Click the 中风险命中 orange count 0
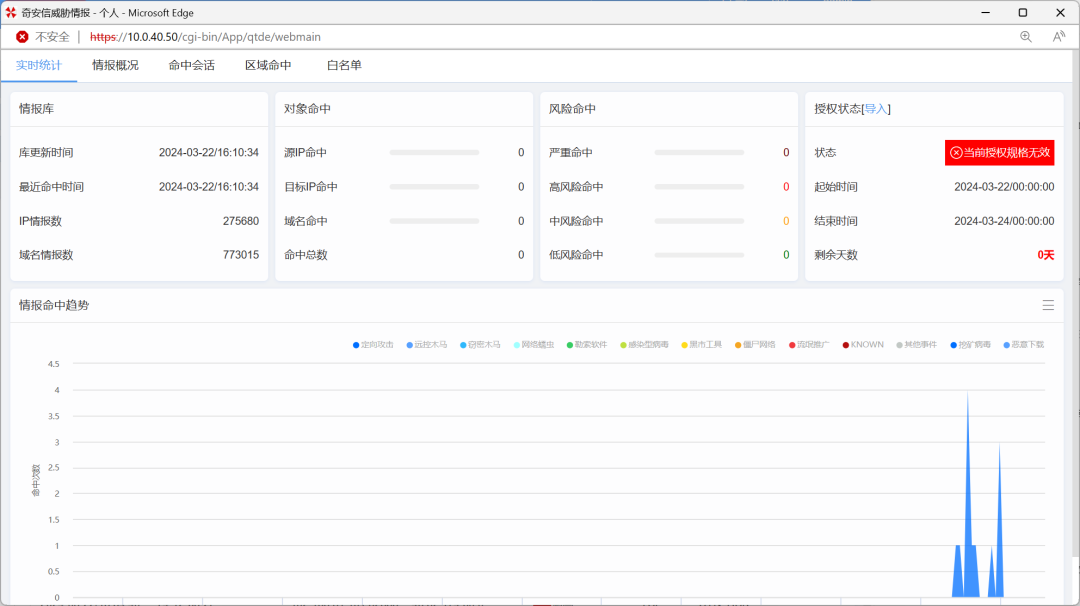This screenshot has width=1080, height=606. (786, 221)
